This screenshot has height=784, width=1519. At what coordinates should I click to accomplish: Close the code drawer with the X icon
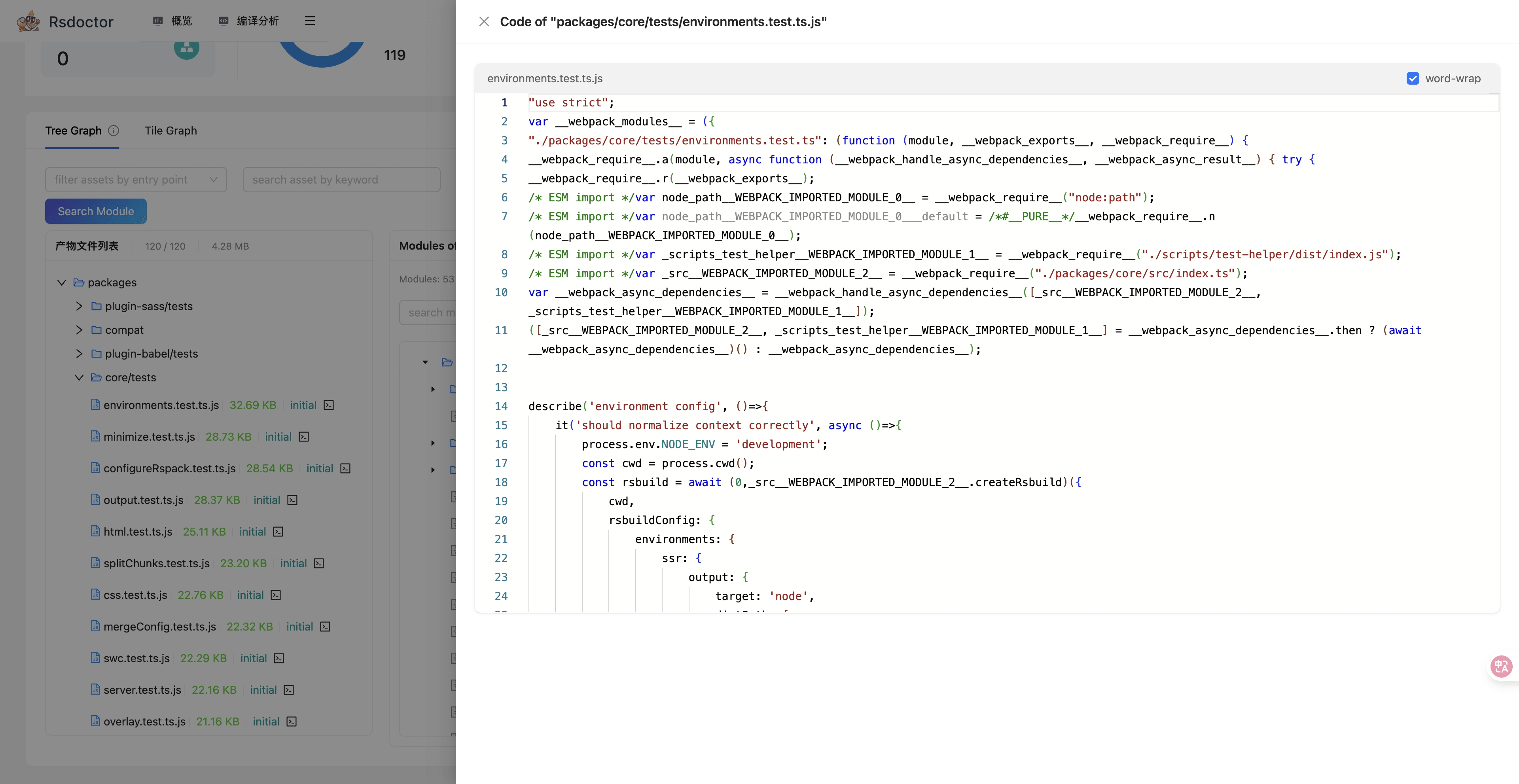tap(483, 22)
